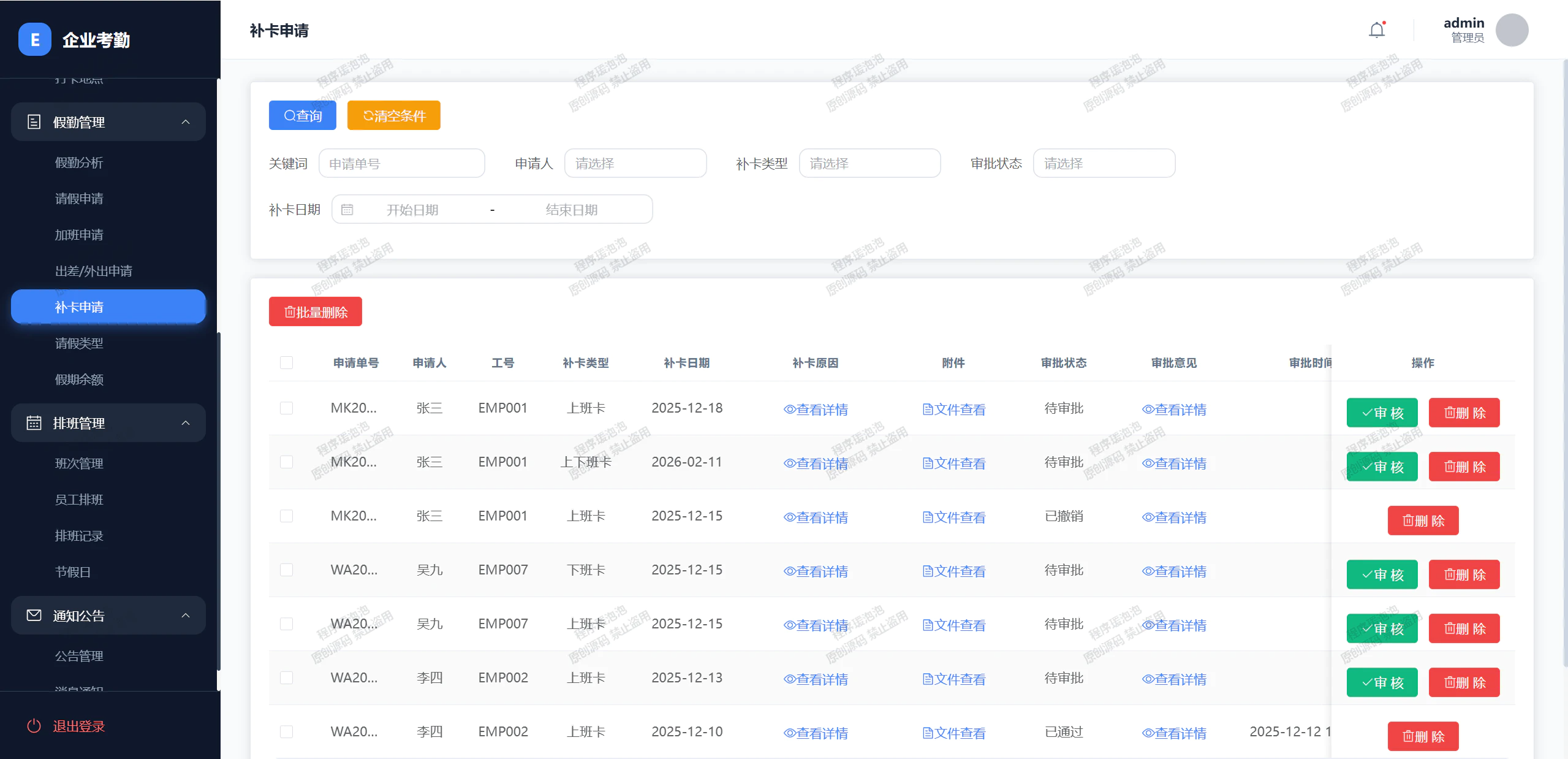This screenshot has height=759, width=1568.
Task: Open 加班申请 in the sidebar
Action: [x=79, y=235]
